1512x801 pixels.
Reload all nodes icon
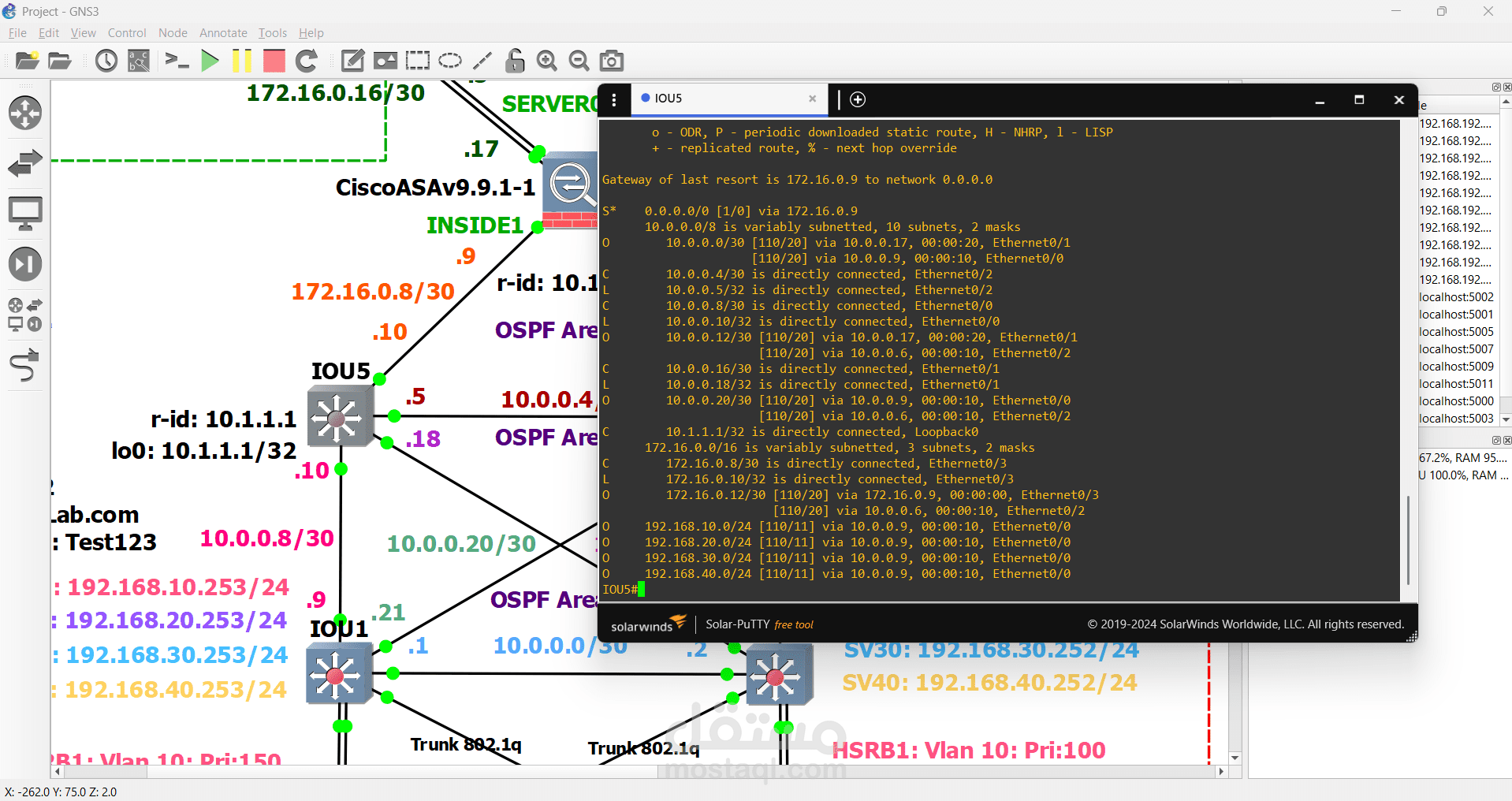pos(307,61)
